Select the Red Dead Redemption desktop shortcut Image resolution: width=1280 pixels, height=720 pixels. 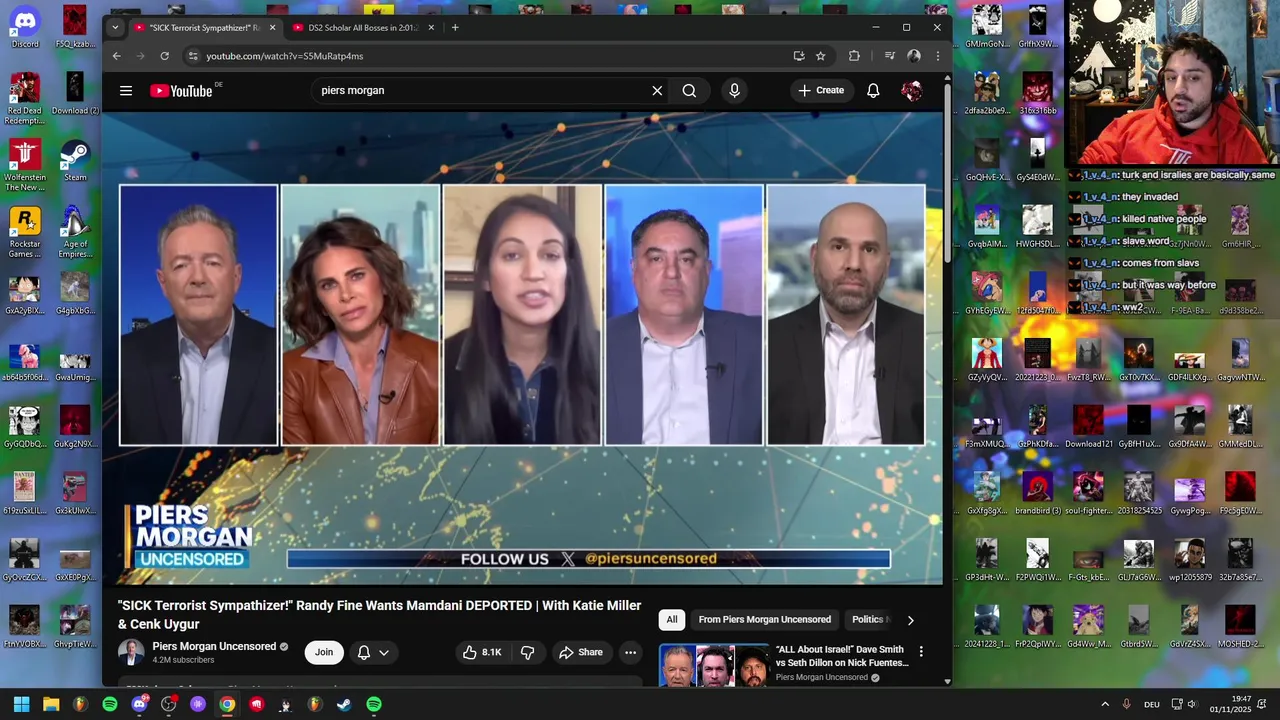(x=25, y=99)
